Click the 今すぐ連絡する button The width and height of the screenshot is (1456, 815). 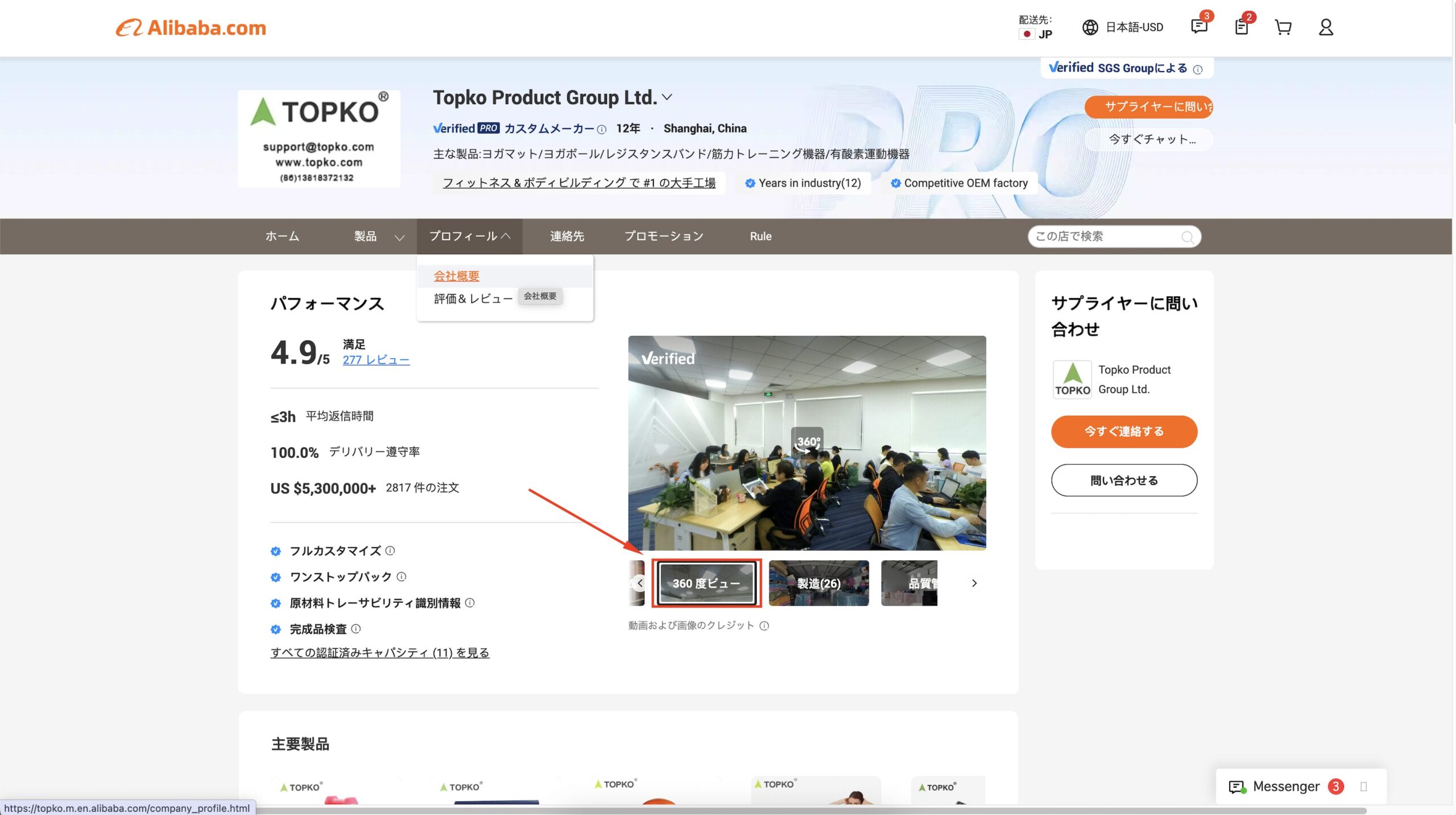[x=1124, y=432]
